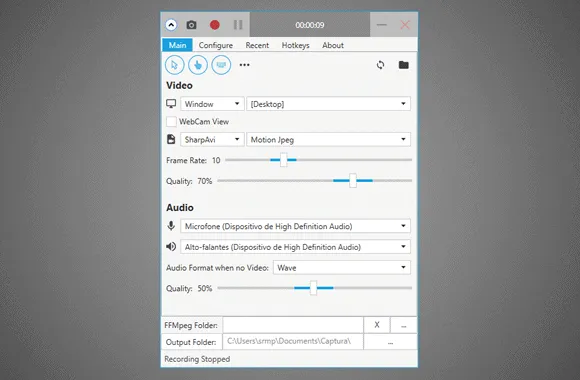The image size is (580, 380).
Task: Open the Window video source type dropdown
Action: click(x=212, y=104)
